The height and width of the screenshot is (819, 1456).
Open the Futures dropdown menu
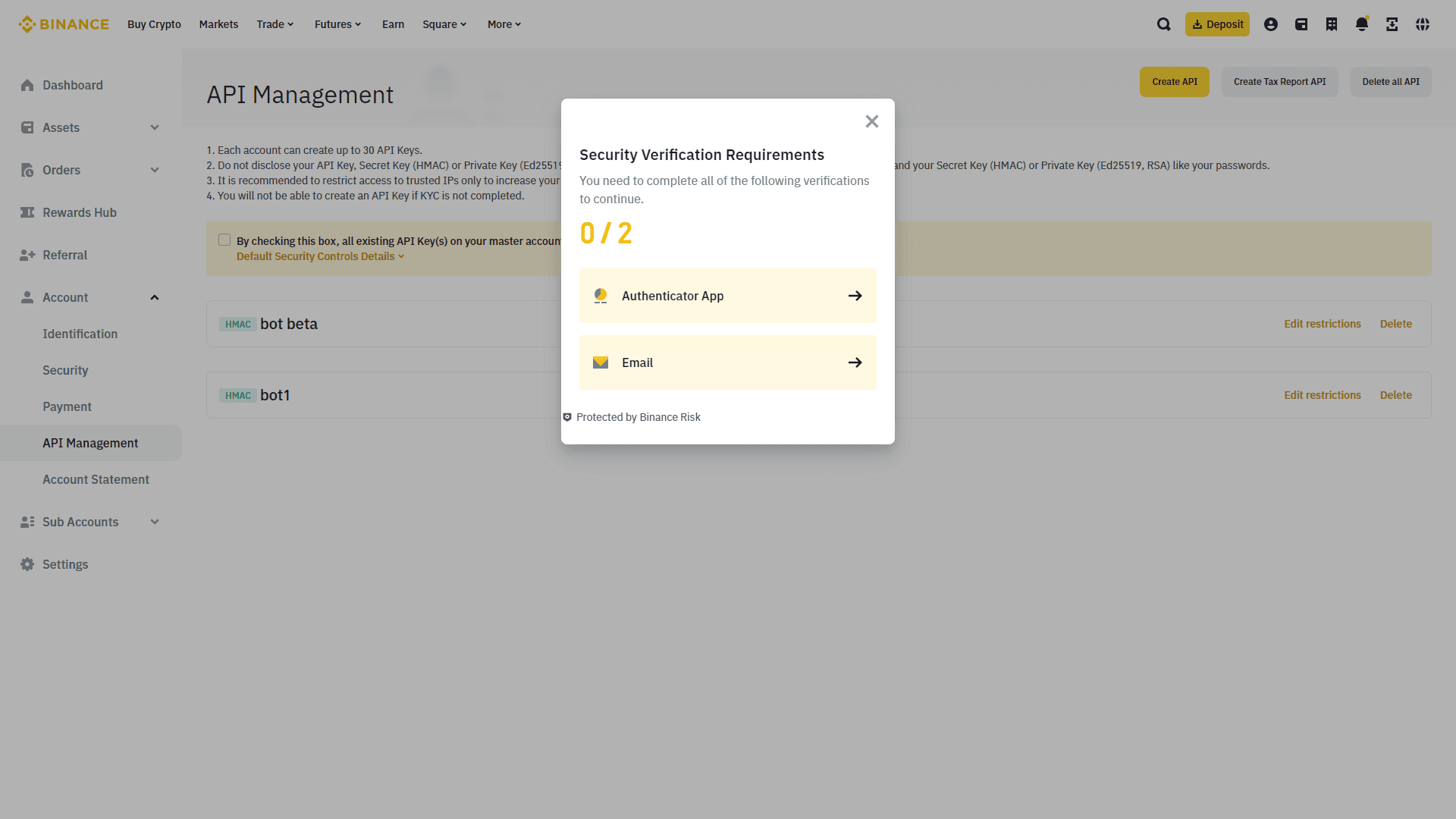(x=338, y=24)
